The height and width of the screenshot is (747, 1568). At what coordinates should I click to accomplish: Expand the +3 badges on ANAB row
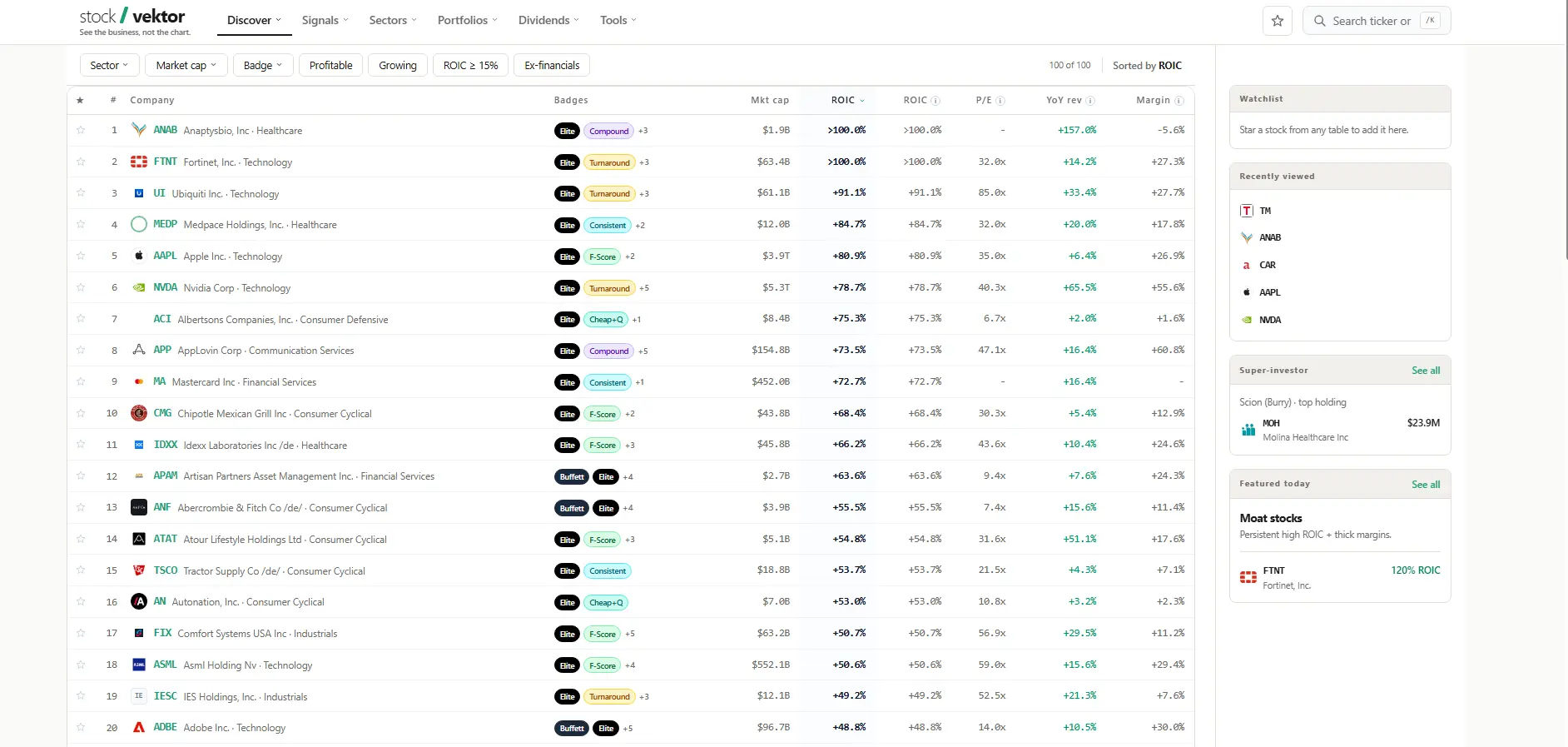[643, 131]
